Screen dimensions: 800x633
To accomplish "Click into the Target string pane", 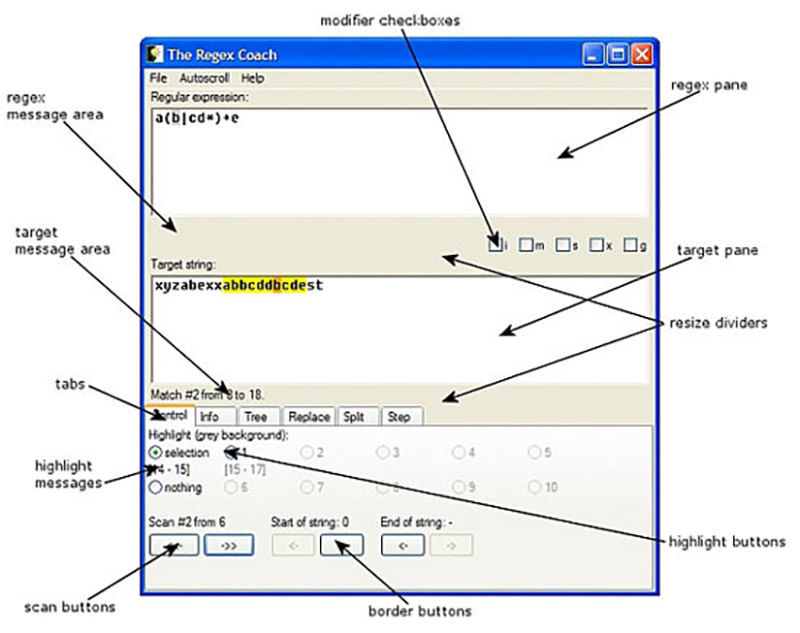I will tap(399, 329).
